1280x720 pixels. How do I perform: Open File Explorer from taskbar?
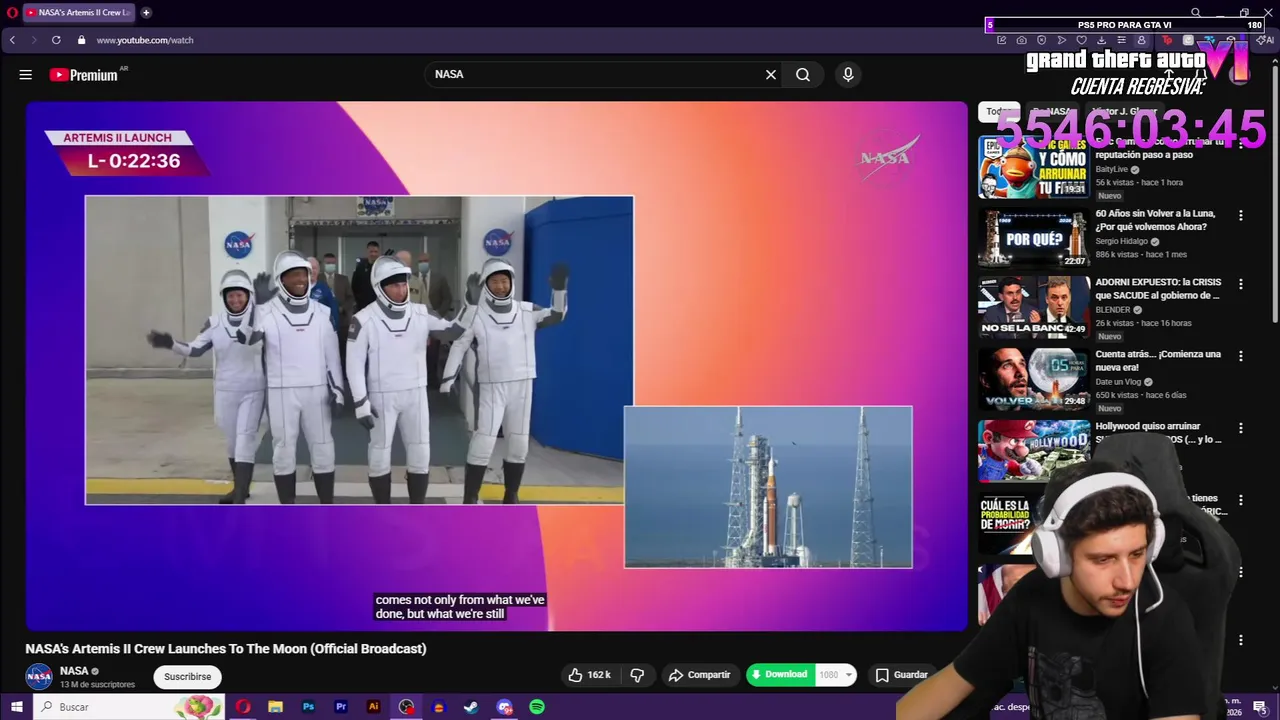click(275, 707)
